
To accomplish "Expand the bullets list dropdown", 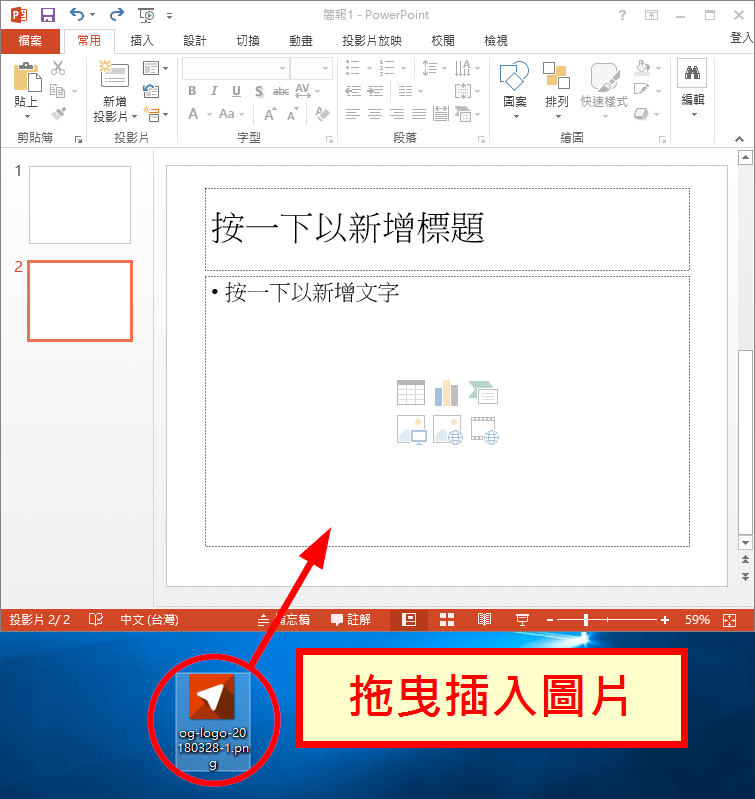I will (x=370, y=68).
